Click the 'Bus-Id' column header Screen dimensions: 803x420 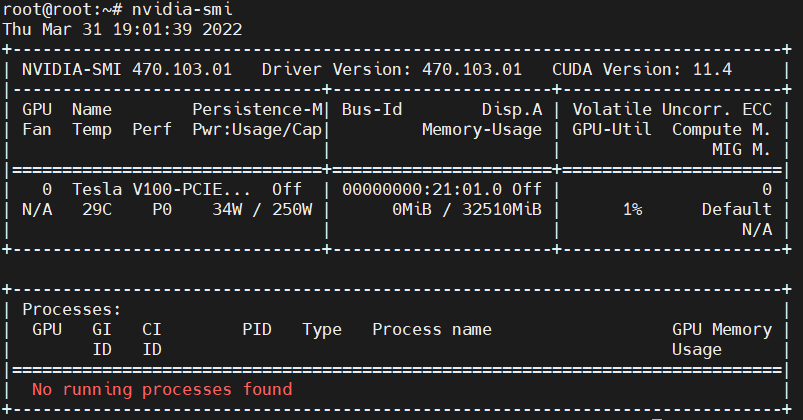pos(372,109)
